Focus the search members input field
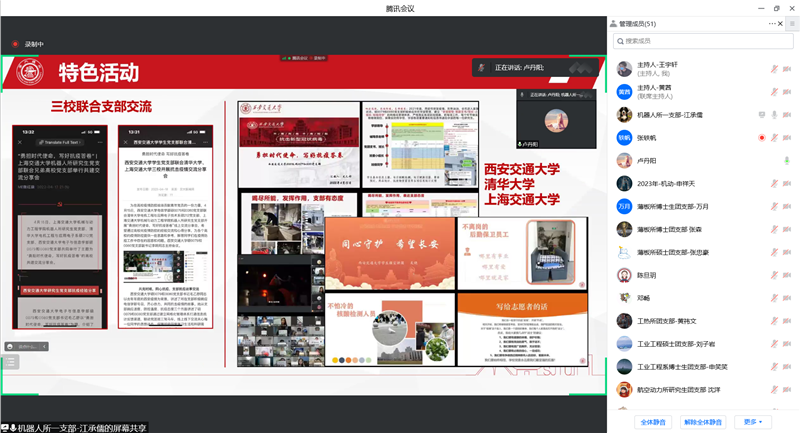This screenshot has height=433, width=800. (703, 41)
